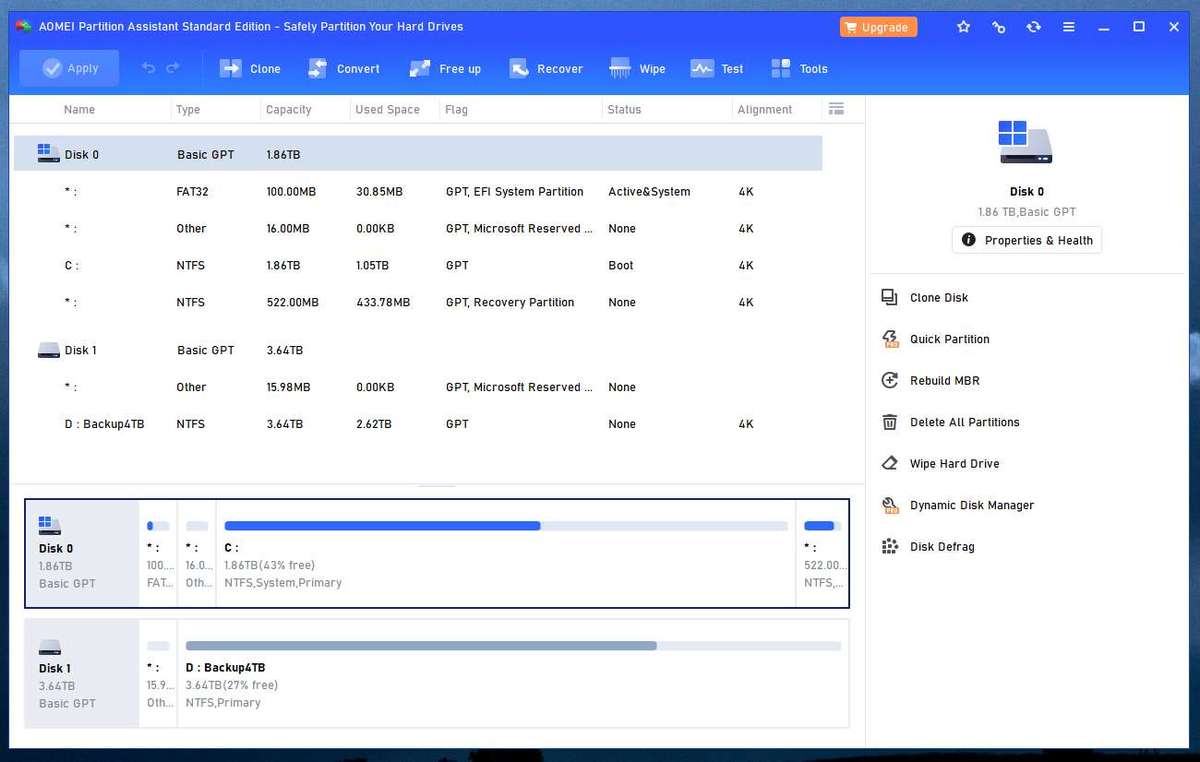Screen dimensions: 1200x762
Task: Open the hamburger menu in title bar
Action: [x=1069, y=27]
